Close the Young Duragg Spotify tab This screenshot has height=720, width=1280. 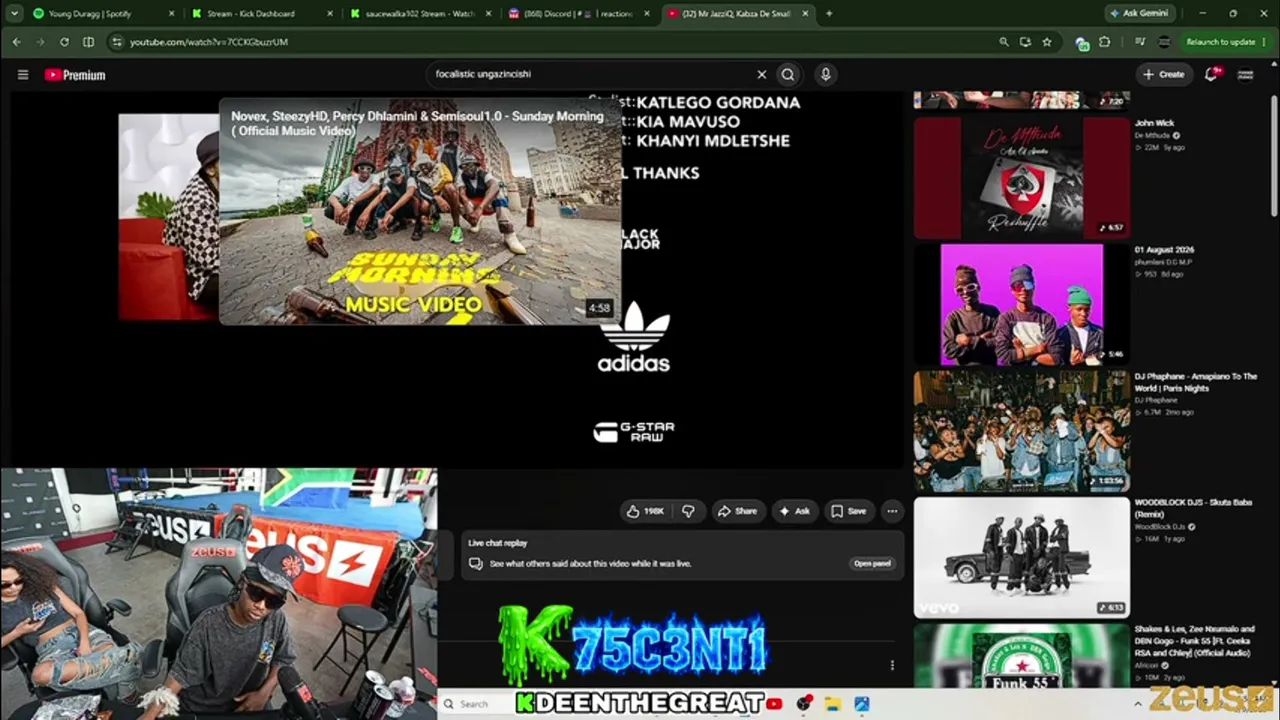click(171, 14)
